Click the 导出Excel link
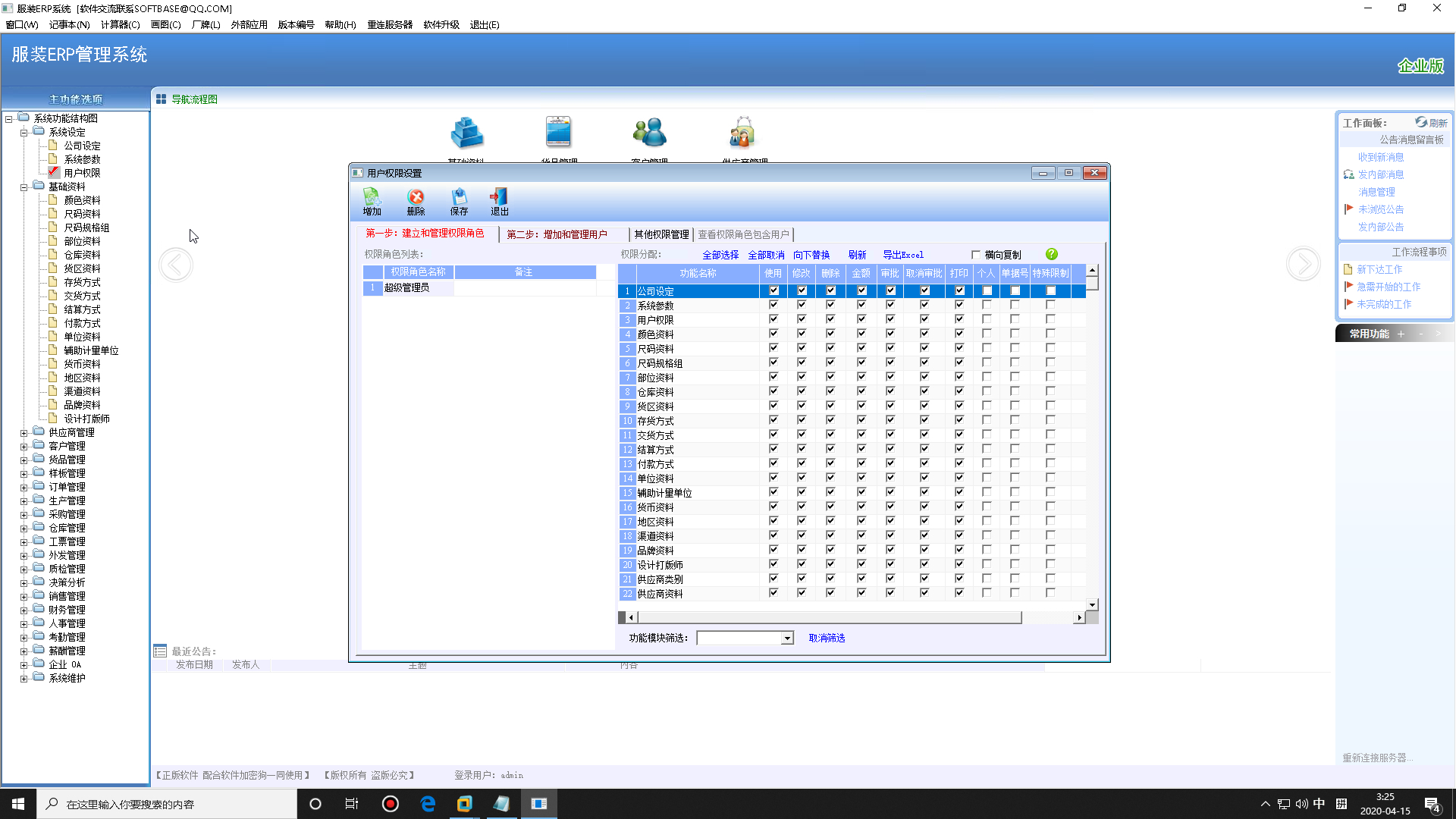 (902, 255)
